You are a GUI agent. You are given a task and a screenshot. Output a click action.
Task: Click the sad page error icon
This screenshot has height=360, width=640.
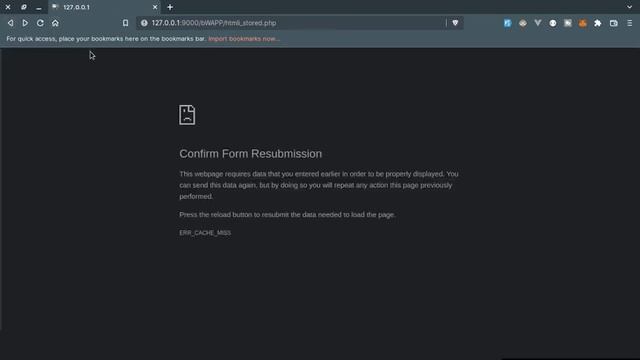pyautogui.click(x=187, y=115)
